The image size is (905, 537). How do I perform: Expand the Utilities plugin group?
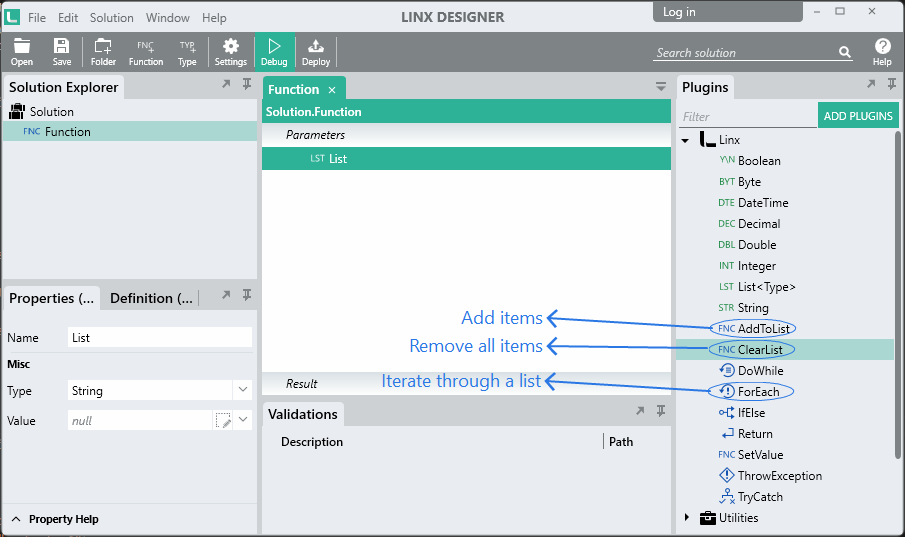[686, 517]
